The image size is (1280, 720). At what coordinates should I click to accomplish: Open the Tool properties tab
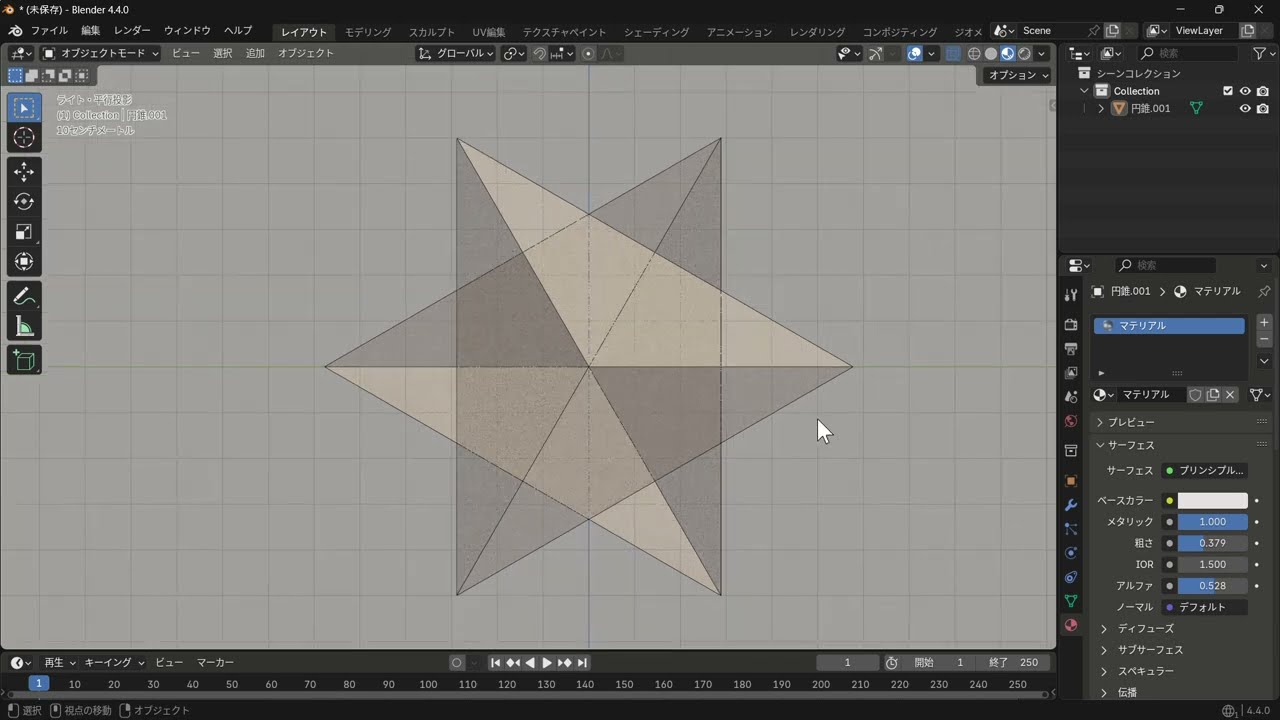tap(1071, 294)
